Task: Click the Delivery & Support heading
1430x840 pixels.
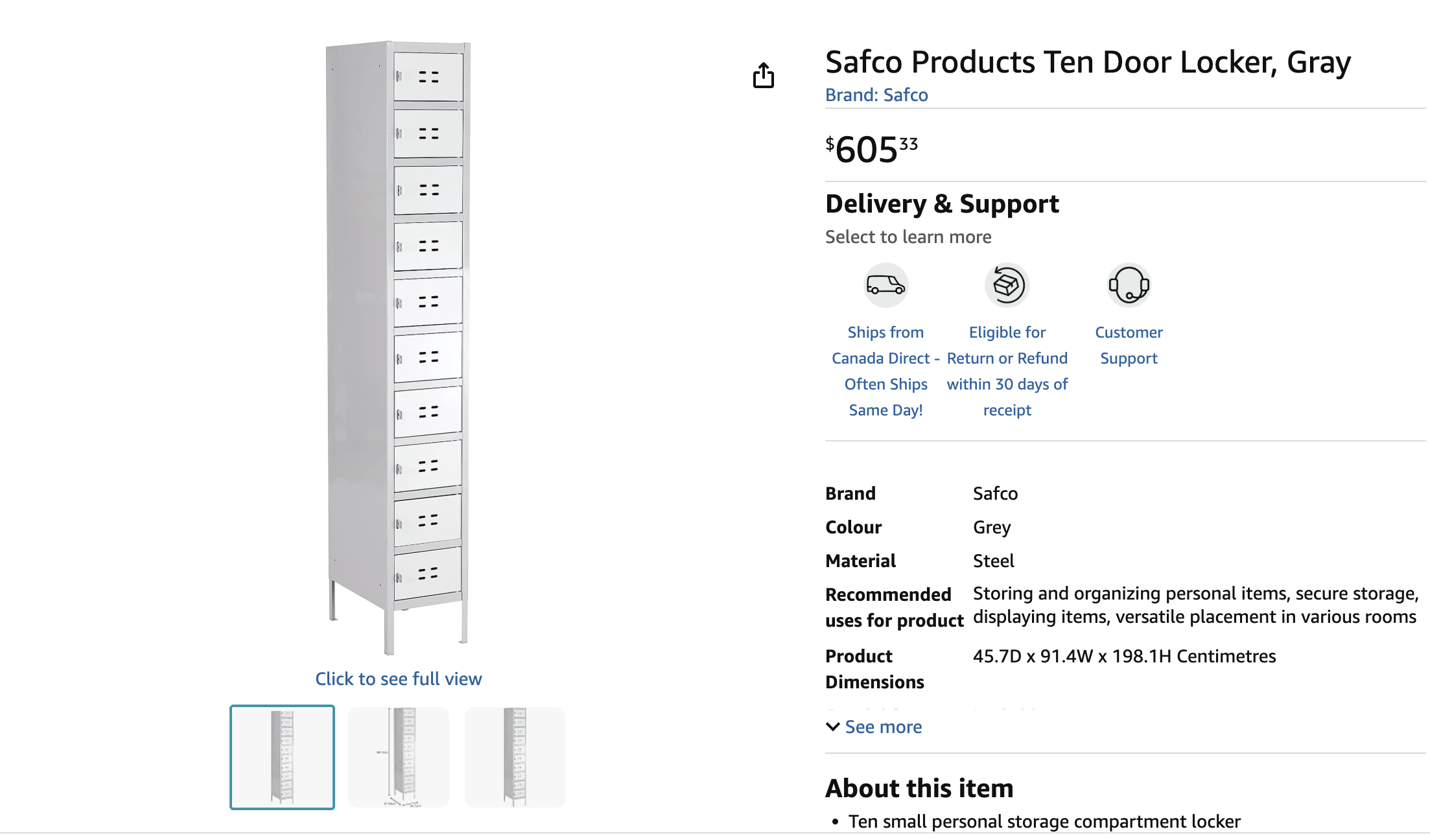Action: tap(942, 204)
